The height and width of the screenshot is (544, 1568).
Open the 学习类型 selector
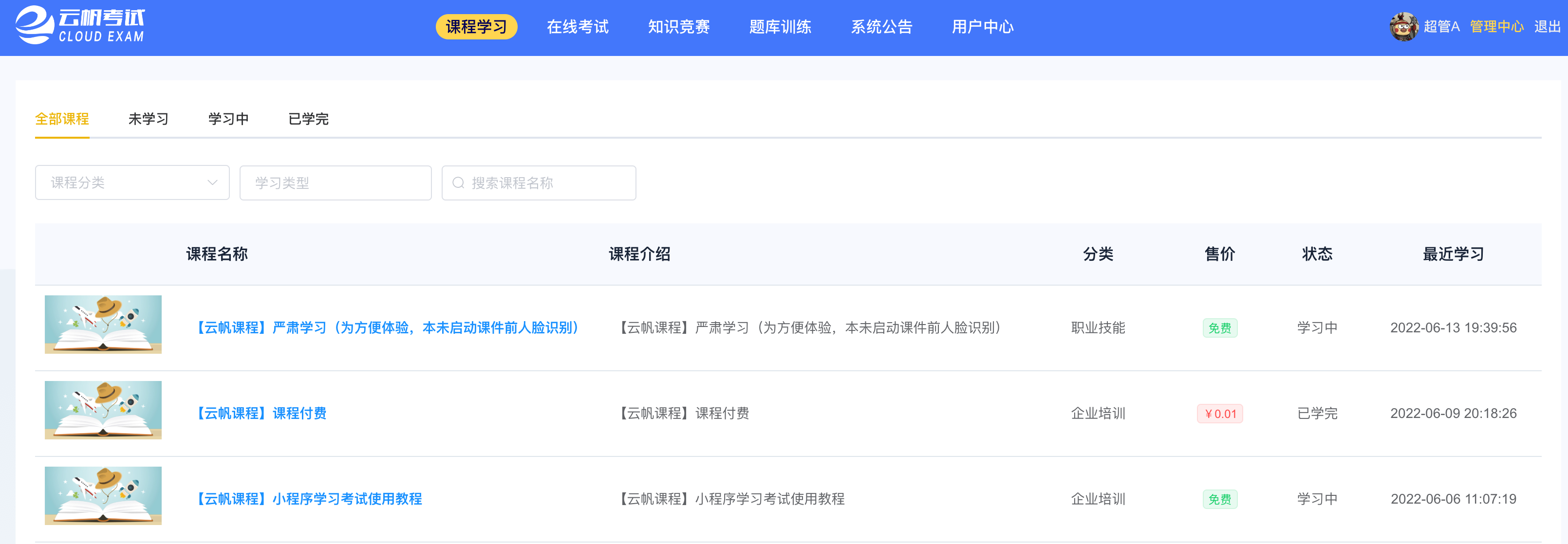pos(336,182)
